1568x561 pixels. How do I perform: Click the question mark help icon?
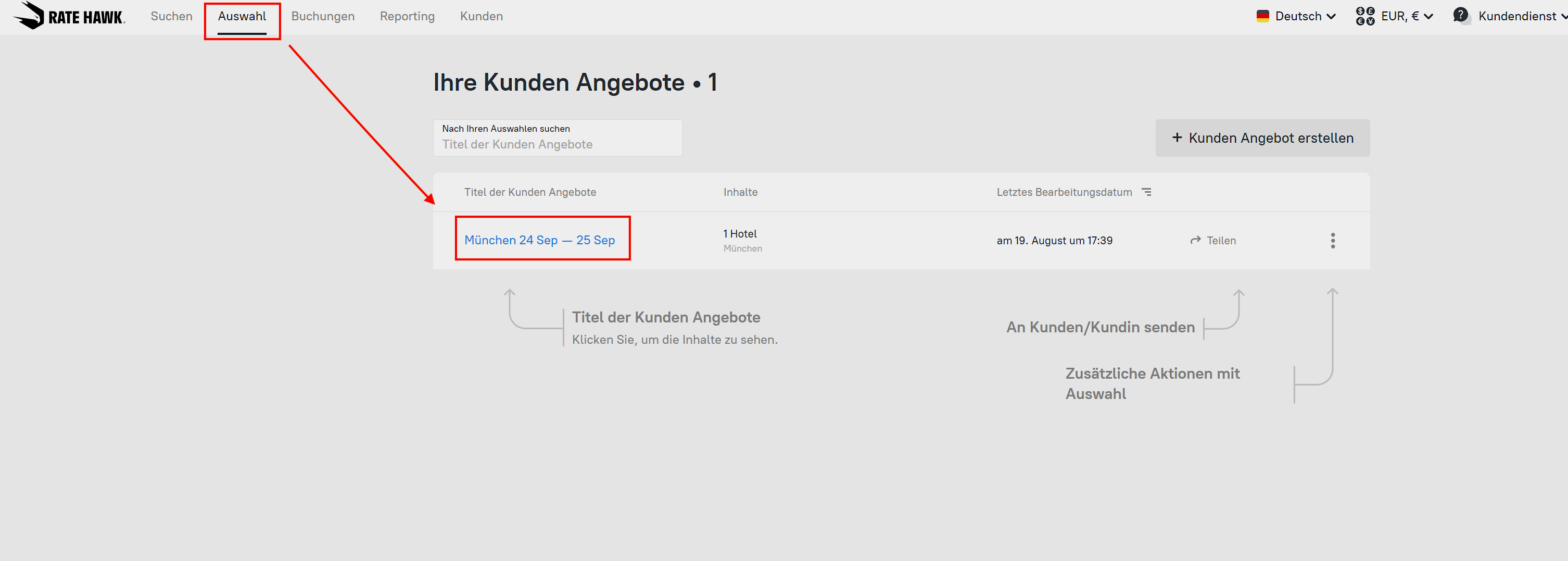click(x=1460, y=15)
